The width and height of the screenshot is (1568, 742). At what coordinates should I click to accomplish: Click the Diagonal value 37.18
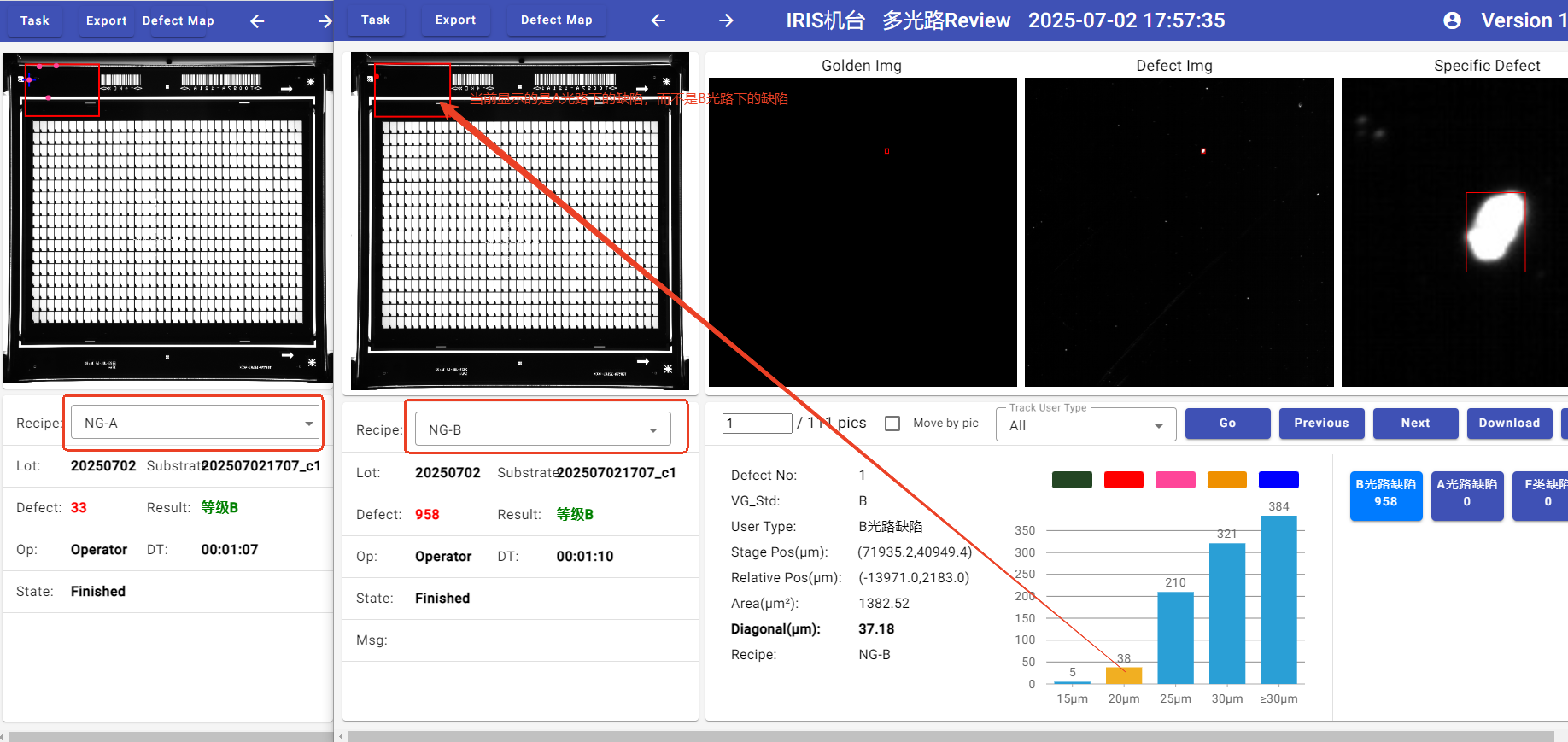(876, 628)
